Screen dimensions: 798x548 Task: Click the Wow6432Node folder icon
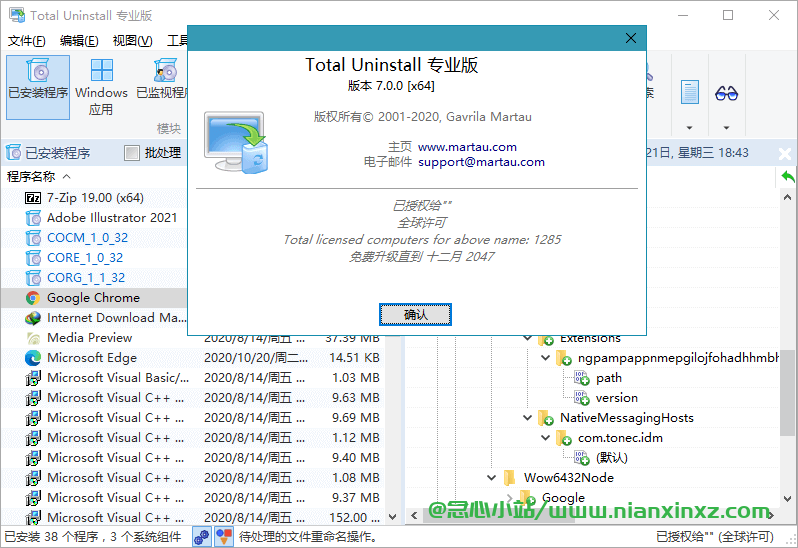509,478
